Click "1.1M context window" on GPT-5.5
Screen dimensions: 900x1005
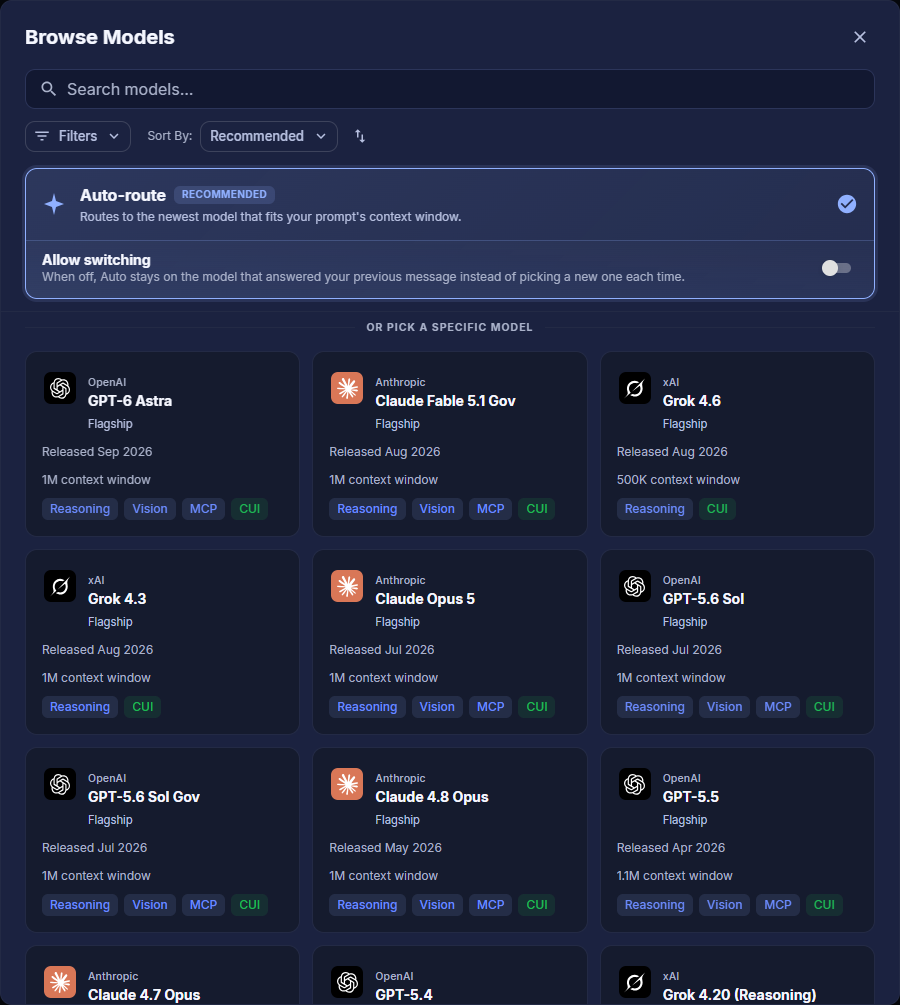[674, 876]
